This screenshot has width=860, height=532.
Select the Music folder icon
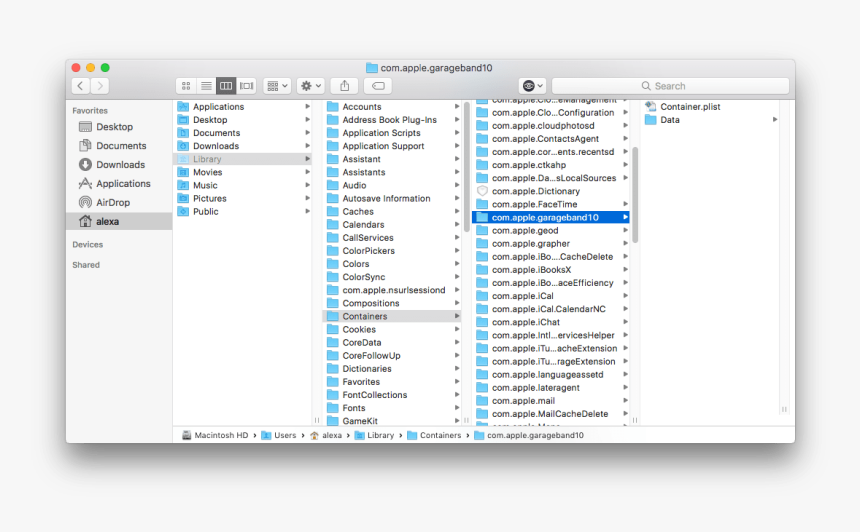coord(183,185)
